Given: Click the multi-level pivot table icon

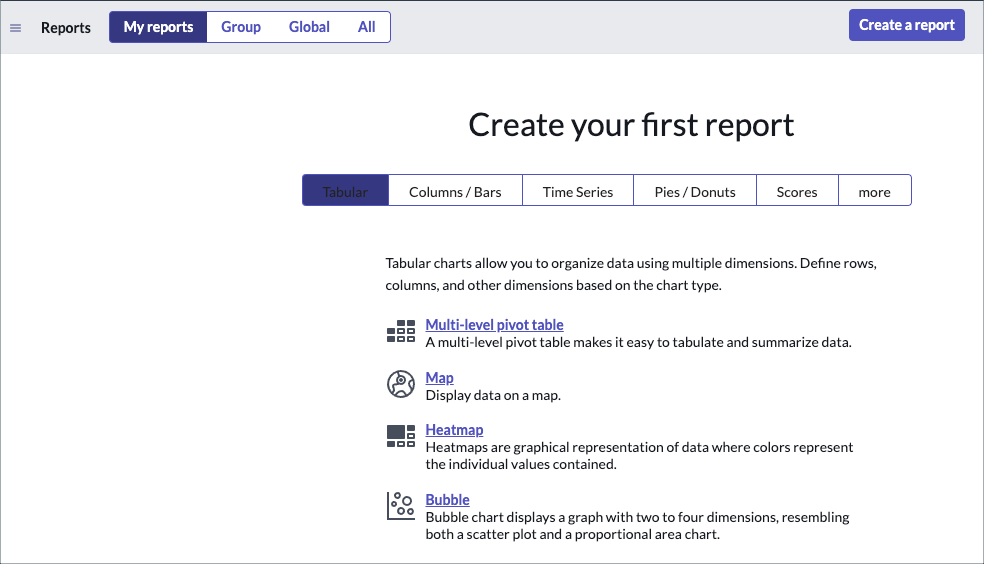Looking at the screenshot, I should pyautogui.click(x=400, y=332).
